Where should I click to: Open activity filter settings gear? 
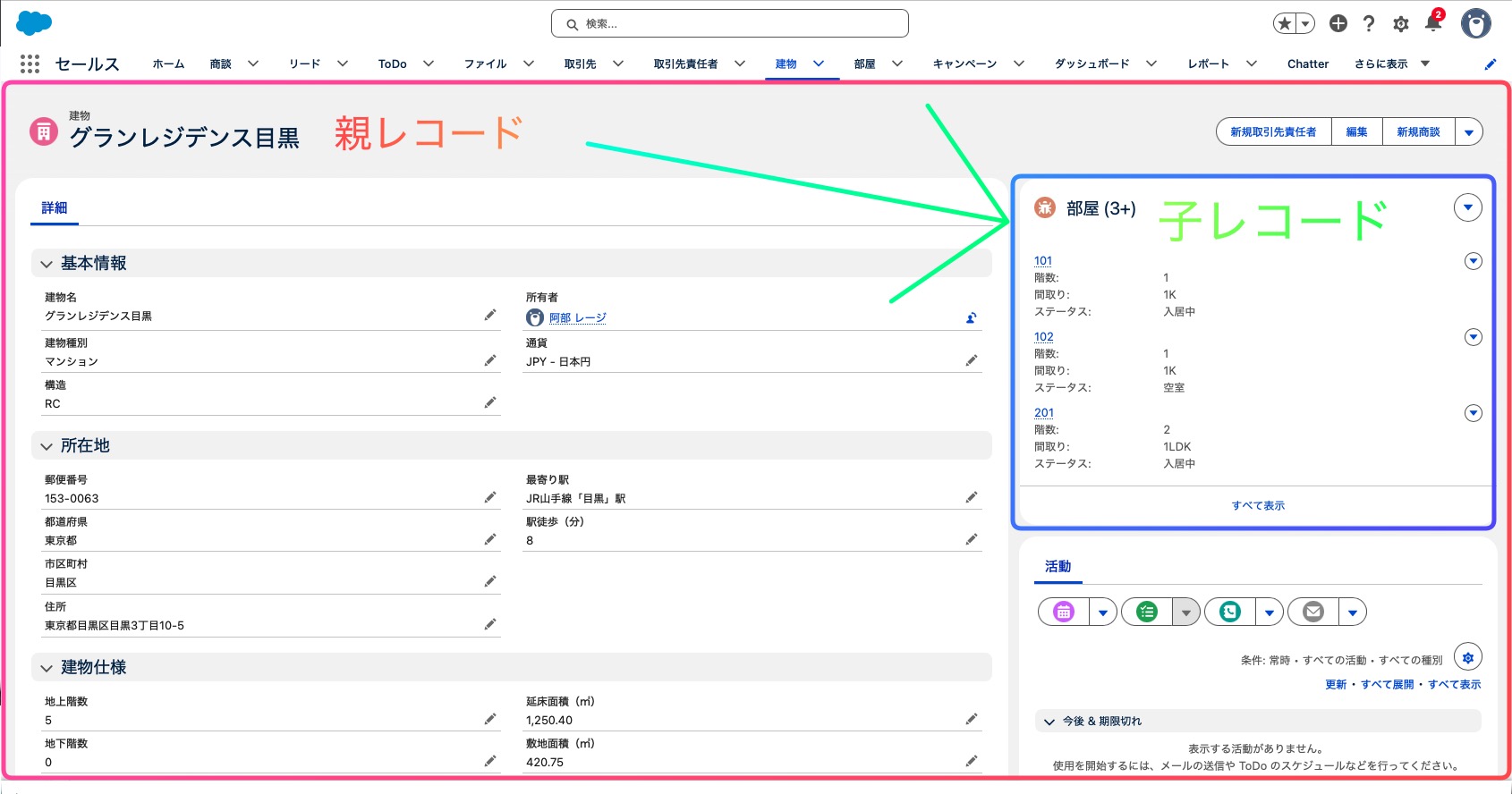coord(1468,657)
